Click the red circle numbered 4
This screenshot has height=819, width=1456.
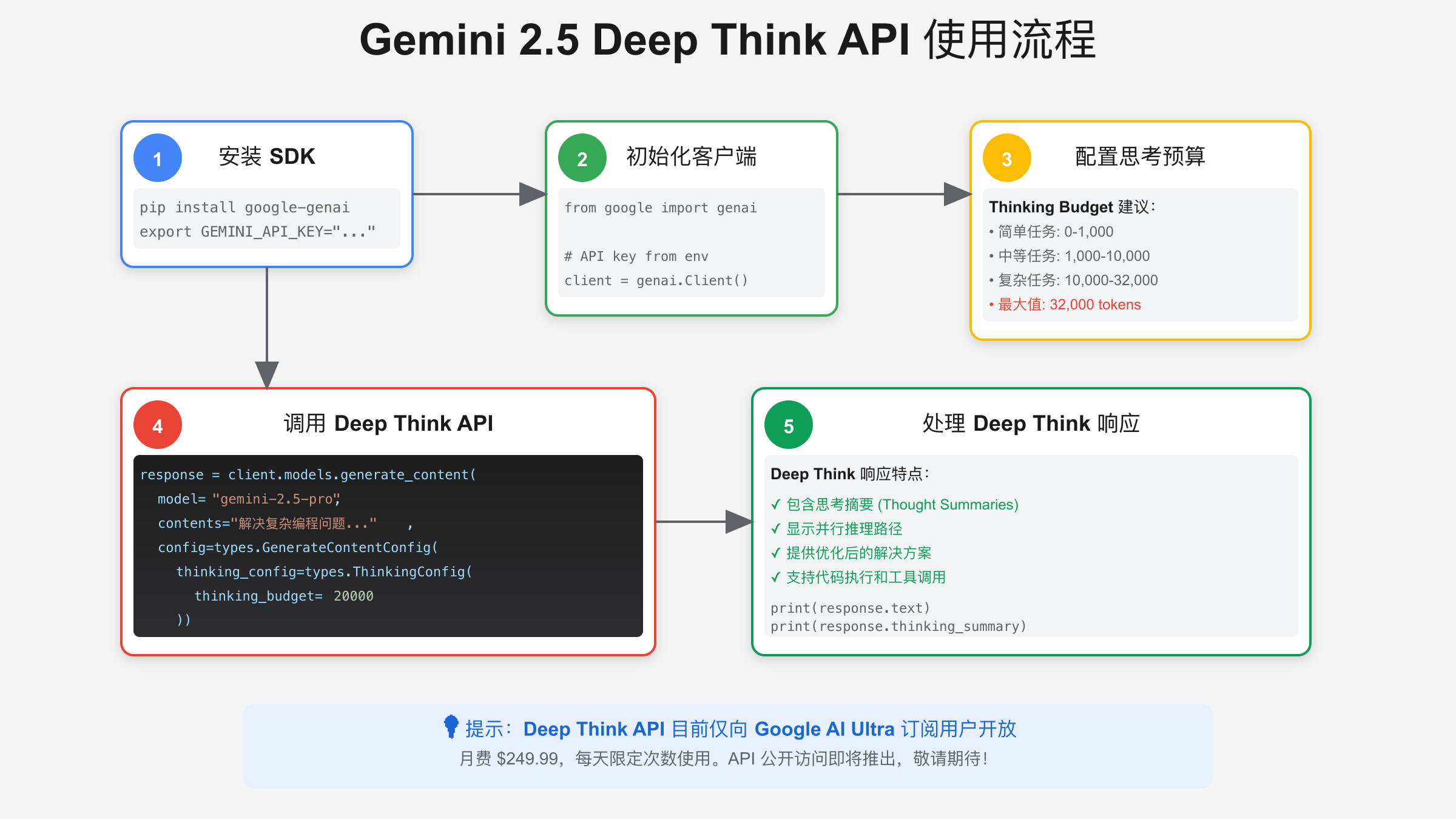(158, 425)
